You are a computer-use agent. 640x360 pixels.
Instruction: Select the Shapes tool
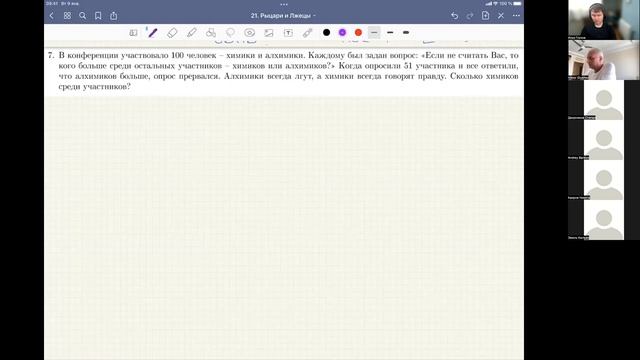tap(211, 33)
